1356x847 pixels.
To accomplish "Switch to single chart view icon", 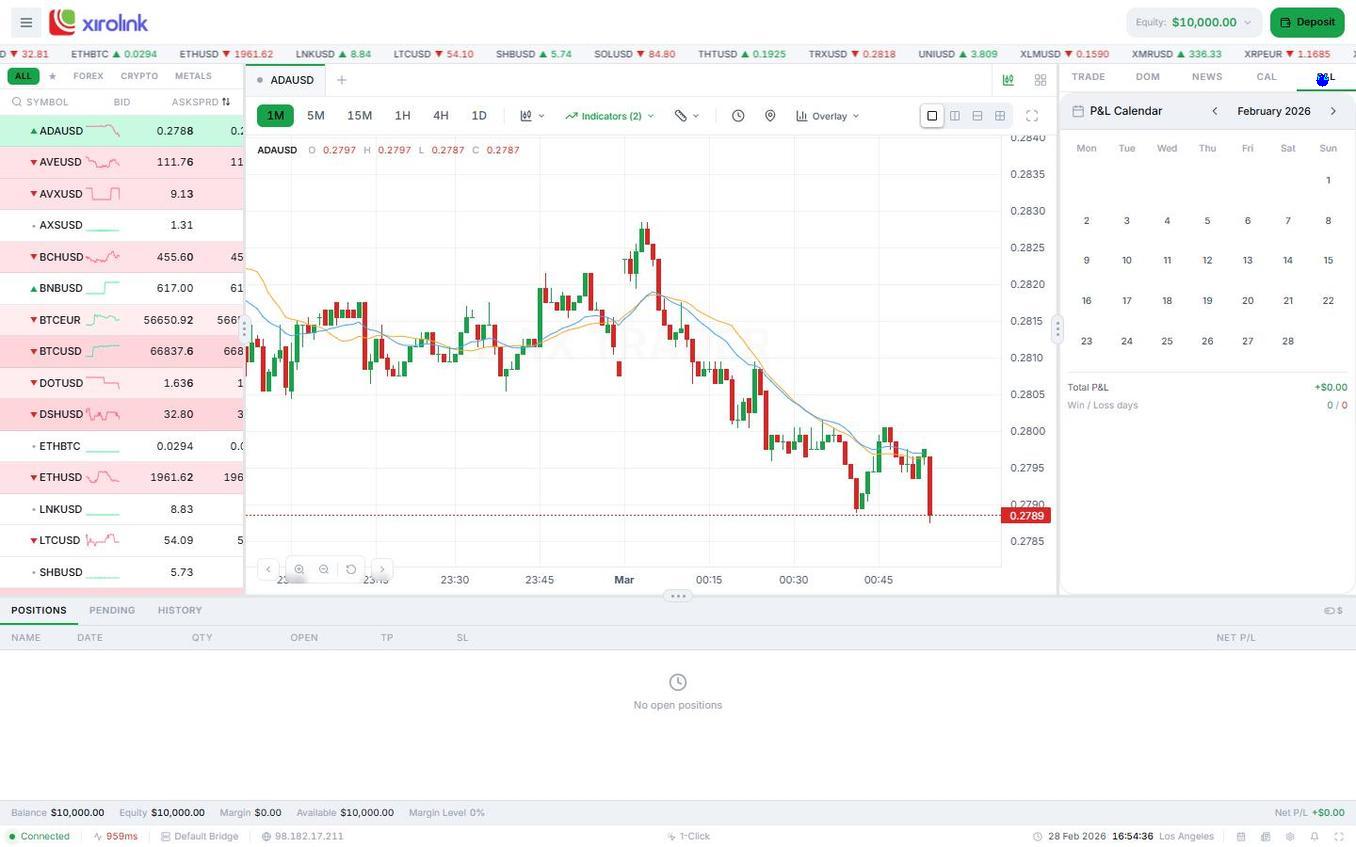I will pyautogui.click(x=1008, y=80).
